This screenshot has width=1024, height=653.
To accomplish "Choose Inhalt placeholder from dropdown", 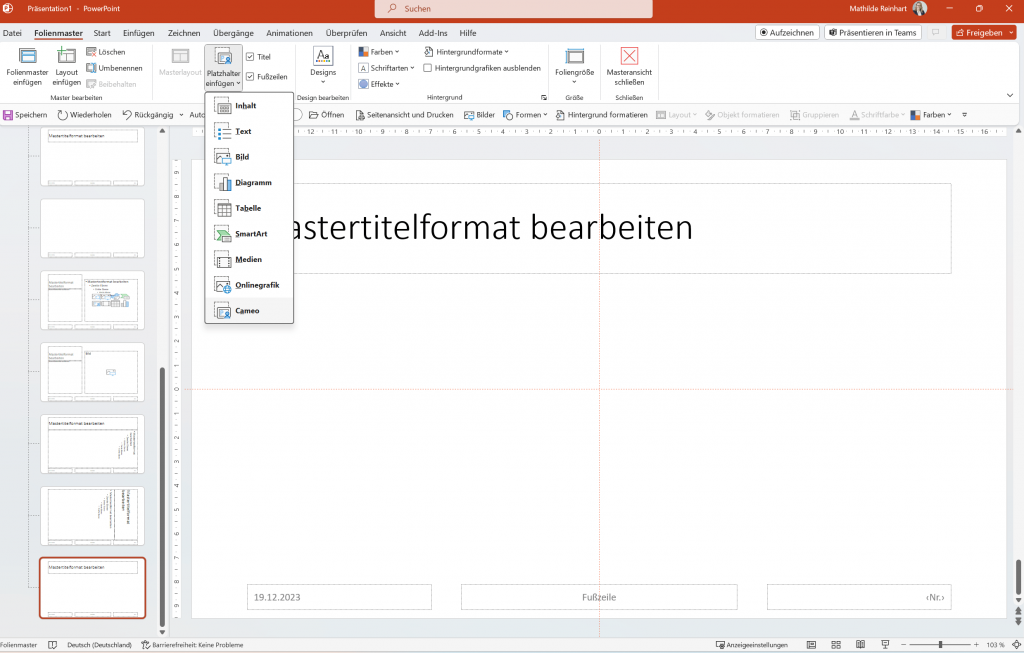I will pos(249,106).
